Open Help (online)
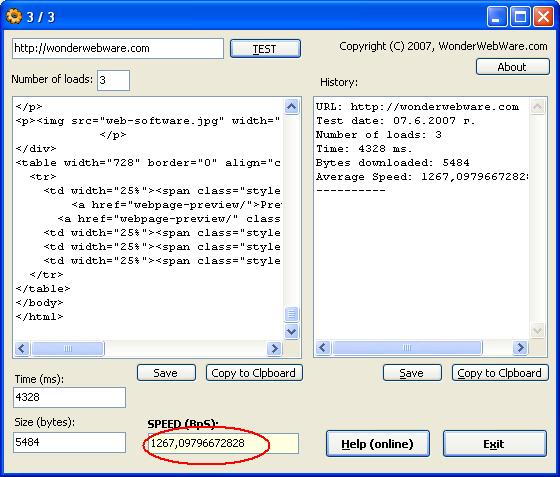The width and height of the screenshot is (560, 477). [378, 443]
